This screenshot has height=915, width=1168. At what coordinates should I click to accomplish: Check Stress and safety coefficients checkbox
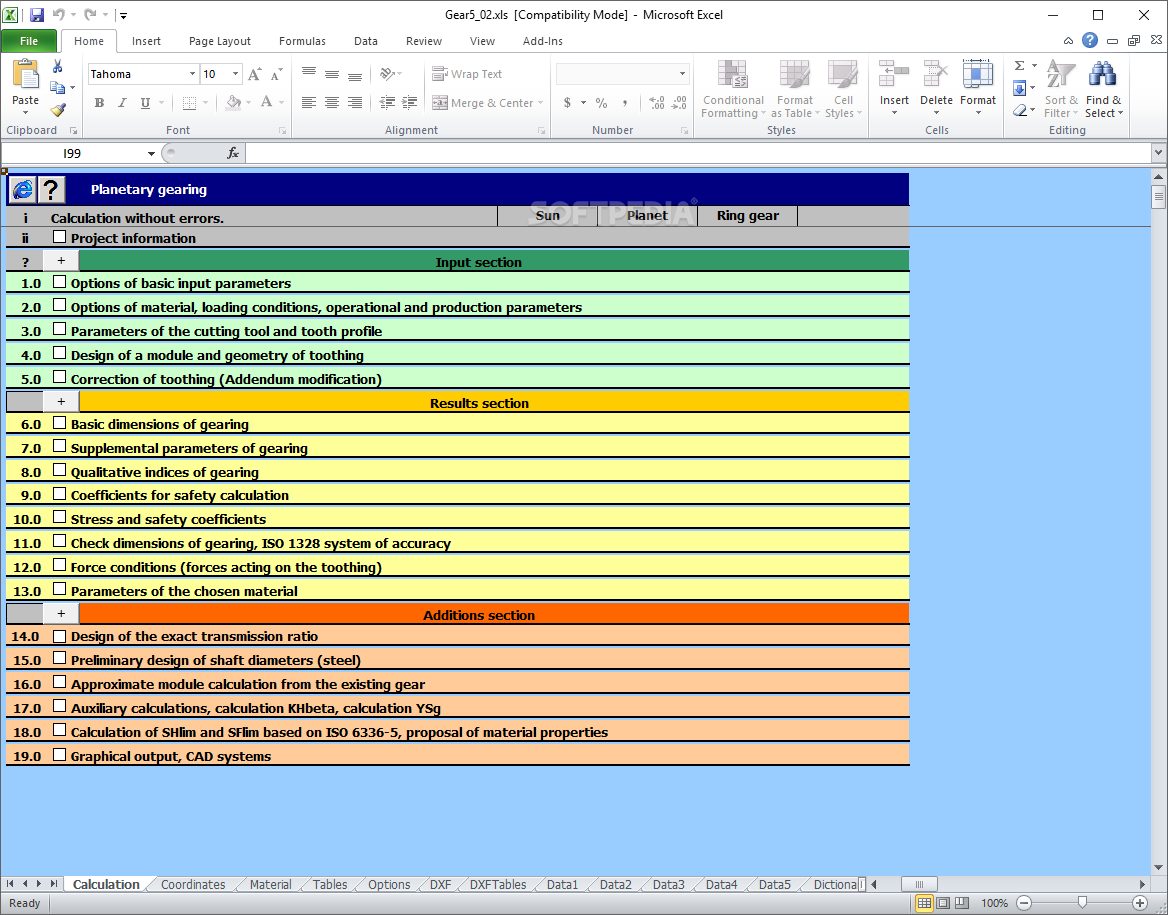pyautogui.click(x=60, y=517)
